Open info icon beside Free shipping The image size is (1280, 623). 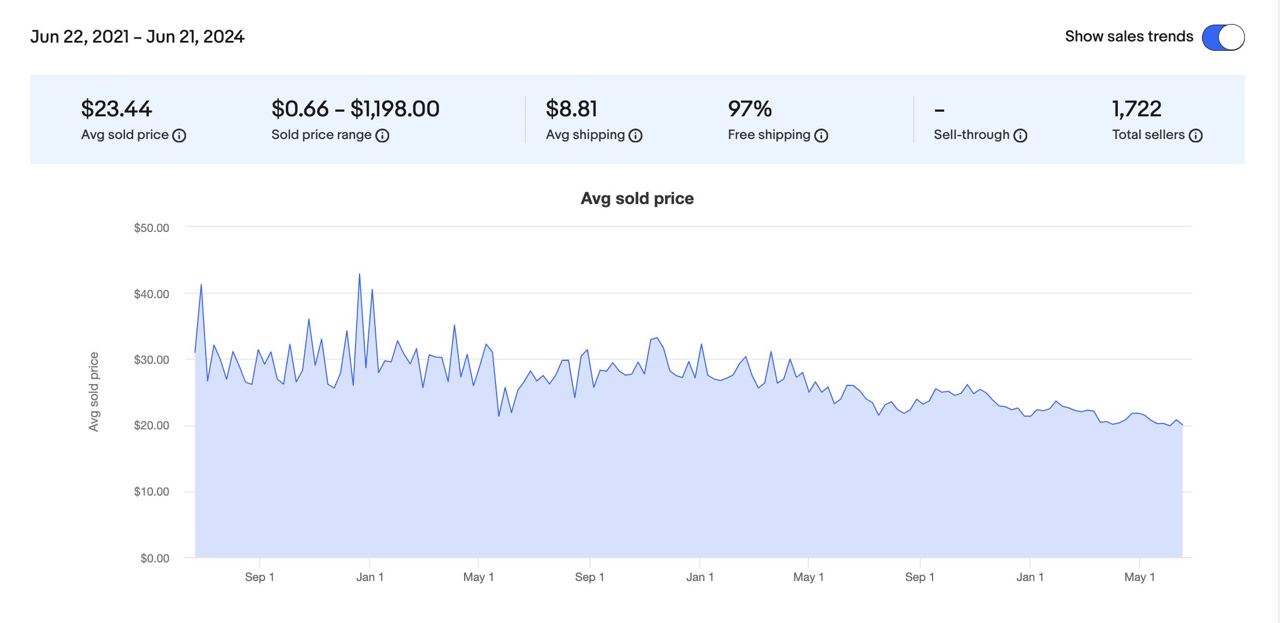click(x=821, y=136)
